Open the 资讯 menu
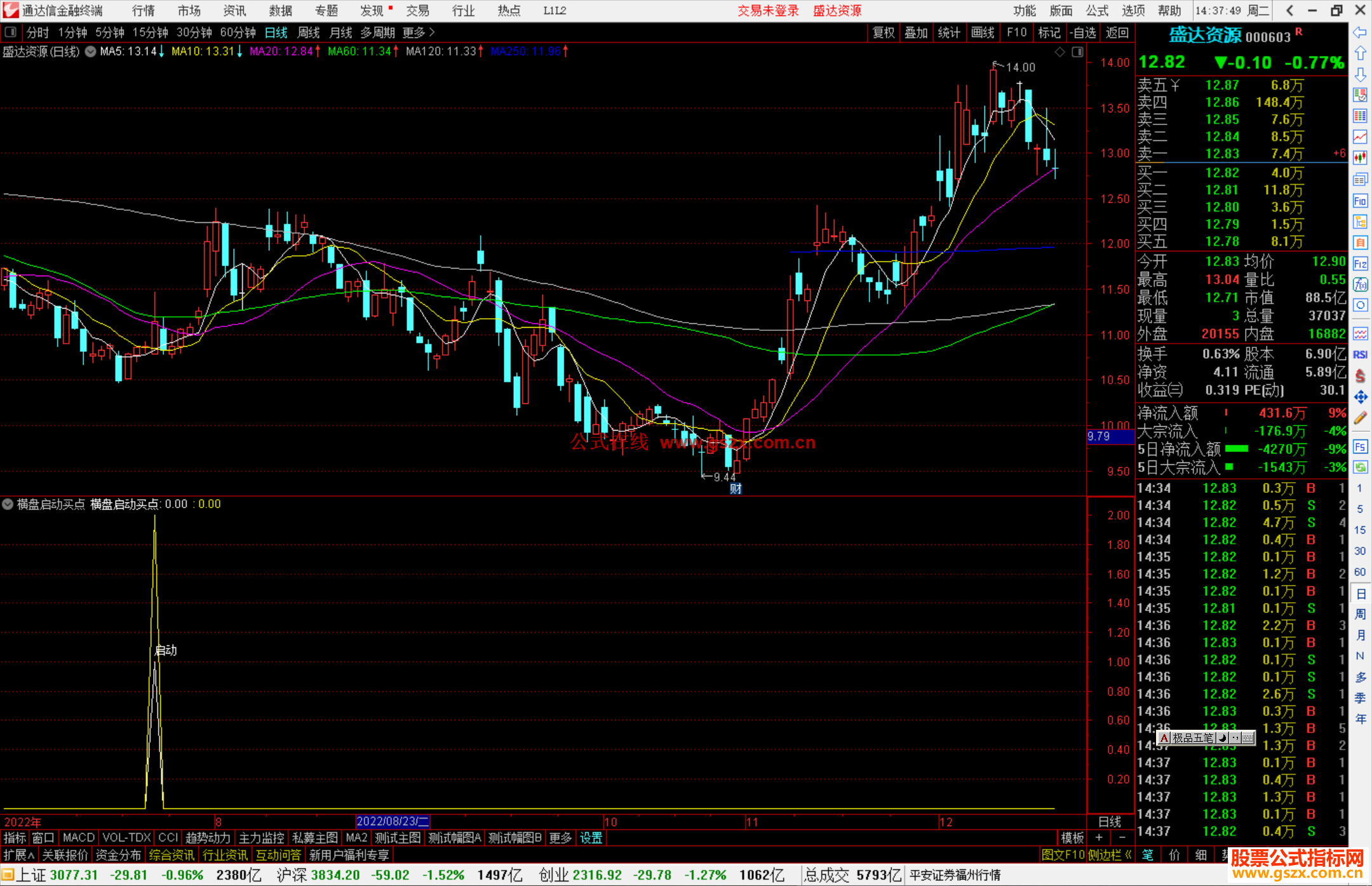The height and width of the screenshot is (886, 1372). [x=234, y=11]
